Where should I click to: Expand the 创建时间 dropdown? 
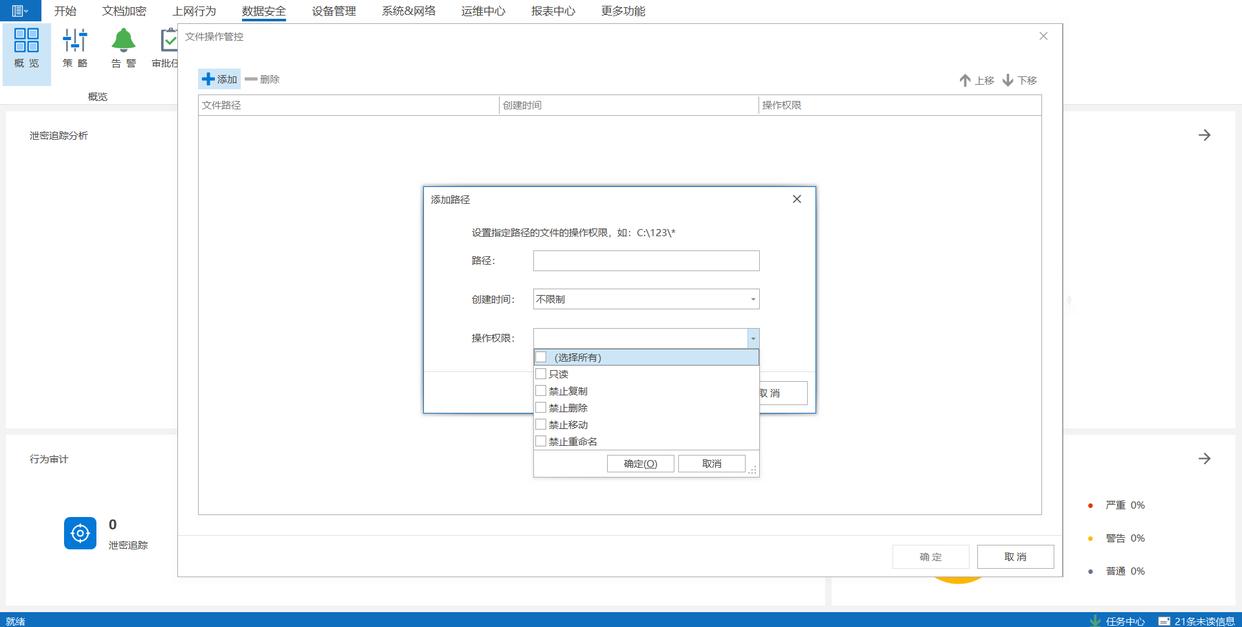pos(752,299)
